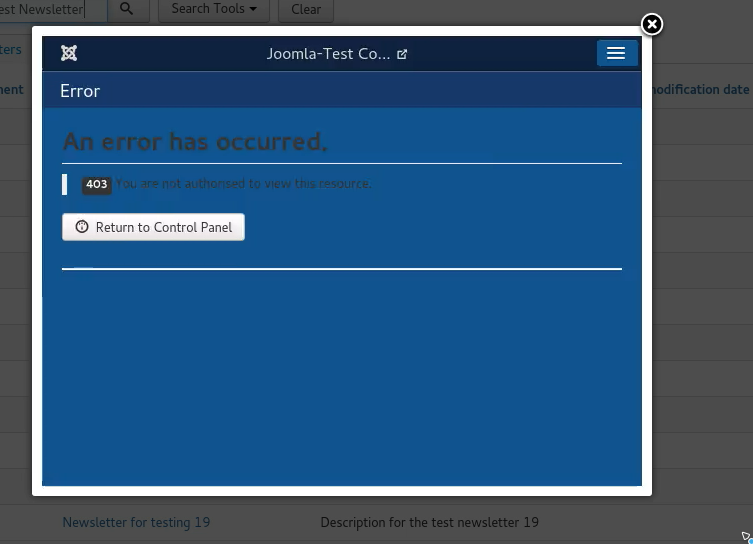
Task: Click the 403 error code badge
Action: pyautogui.click(x=96, y=184)
